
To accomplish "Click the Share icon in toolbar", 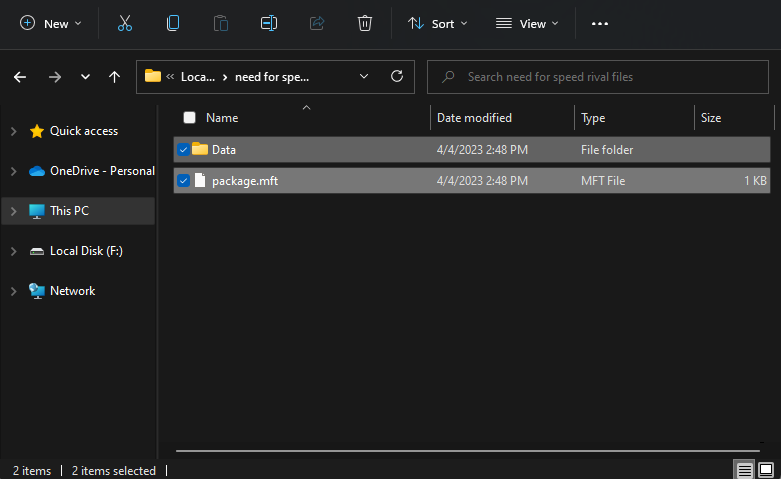I will (317, 23).
